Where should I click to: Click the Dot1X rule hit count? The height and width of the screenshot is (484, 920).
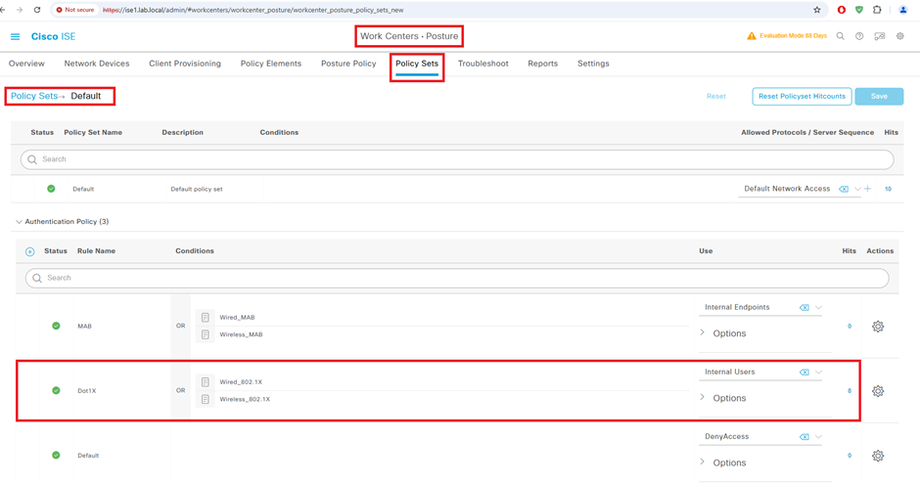(849, 391)
